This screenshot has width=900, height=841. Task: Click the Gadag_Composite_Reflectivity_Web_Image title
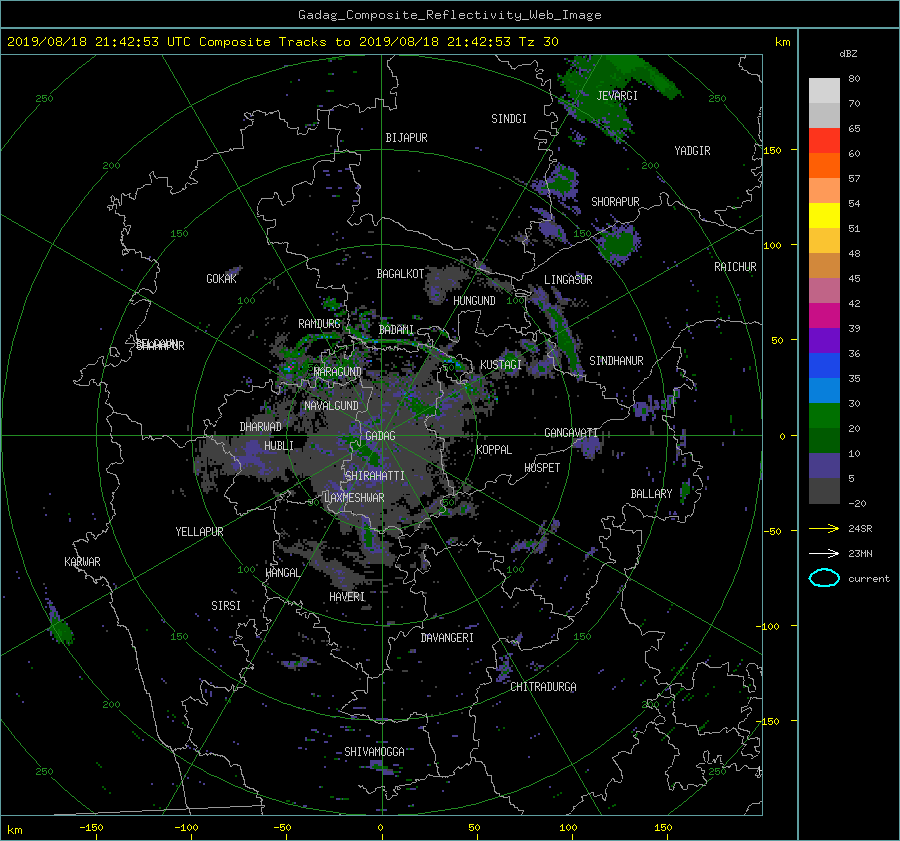(x=449, y=15)
